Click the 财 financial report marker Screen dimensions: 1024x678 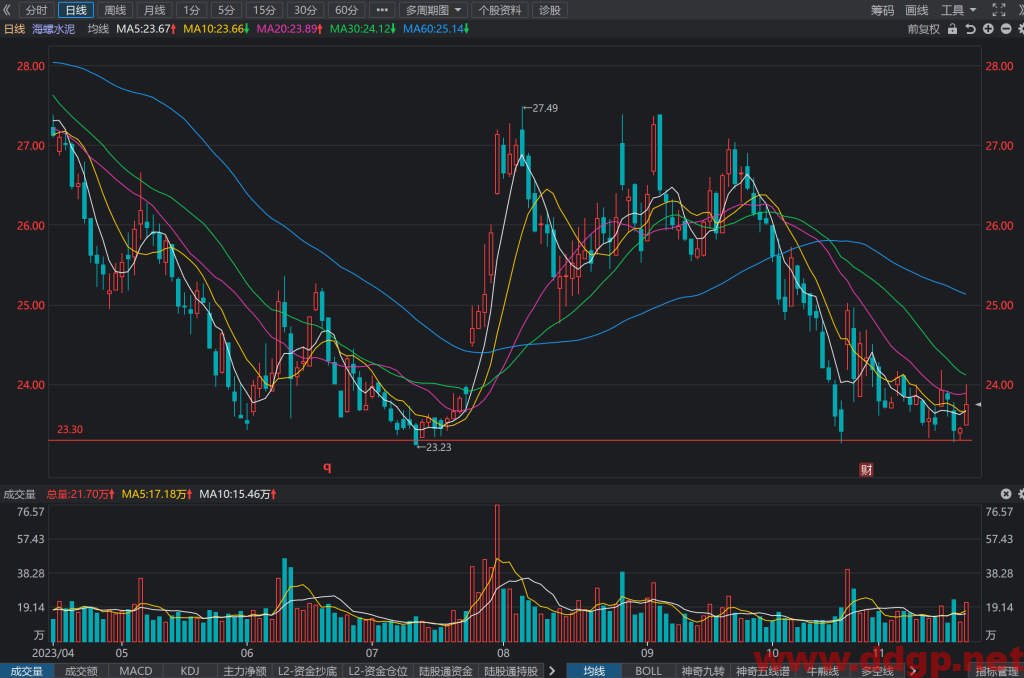pos(866,469)
